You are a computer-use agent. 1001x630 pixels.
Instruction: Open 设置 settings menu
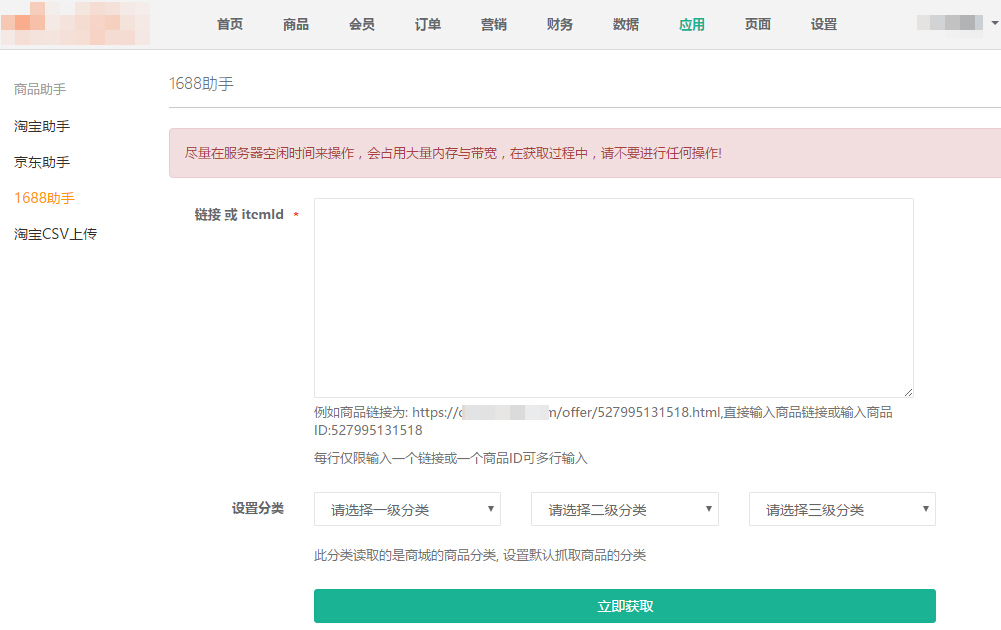coord(824,24)
